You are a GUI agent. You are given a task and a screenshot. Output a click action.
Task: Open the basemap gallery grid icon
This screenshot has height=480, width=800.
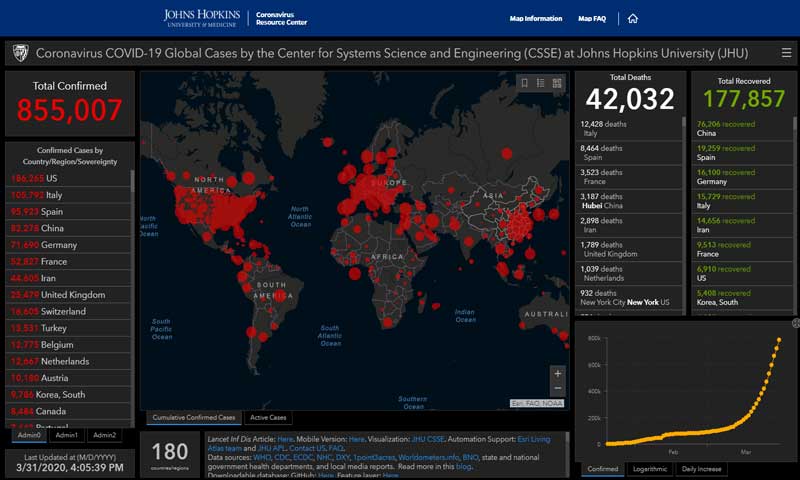(557, 83)
